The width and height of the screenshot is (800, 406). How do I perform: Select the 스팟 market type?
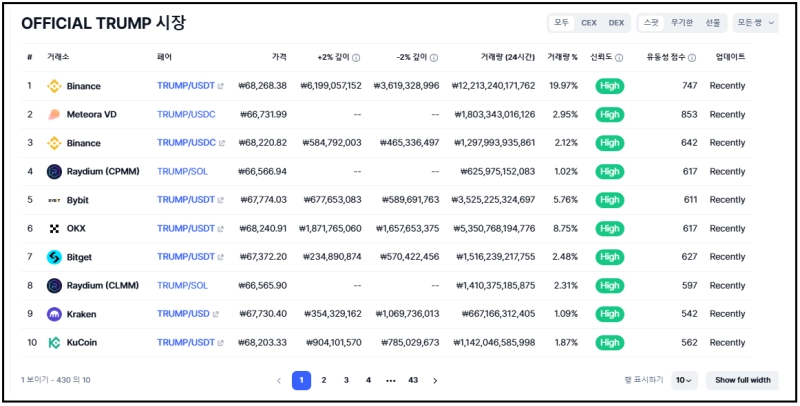point(652,23)
